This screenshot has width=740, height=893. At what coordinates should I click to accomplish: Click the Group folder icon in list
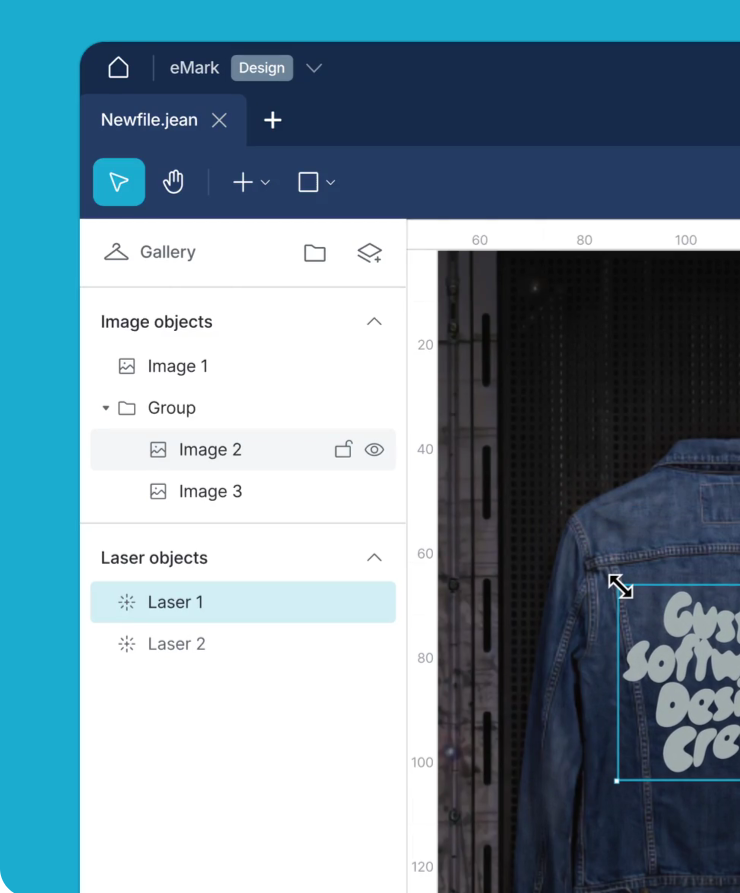[127, 408]
